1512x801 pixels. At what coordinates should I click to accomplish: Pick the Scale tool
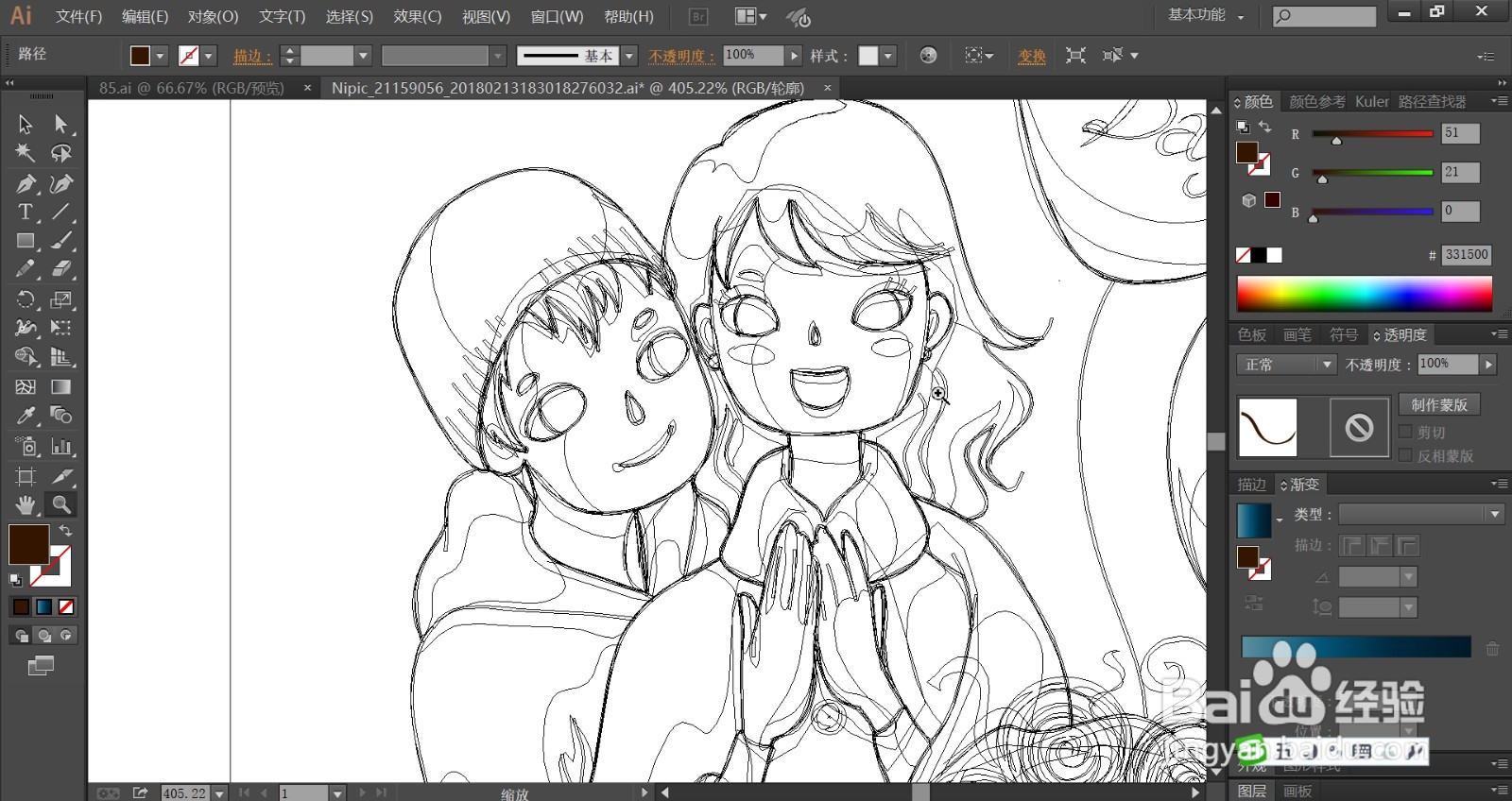(x=61, y=300)
